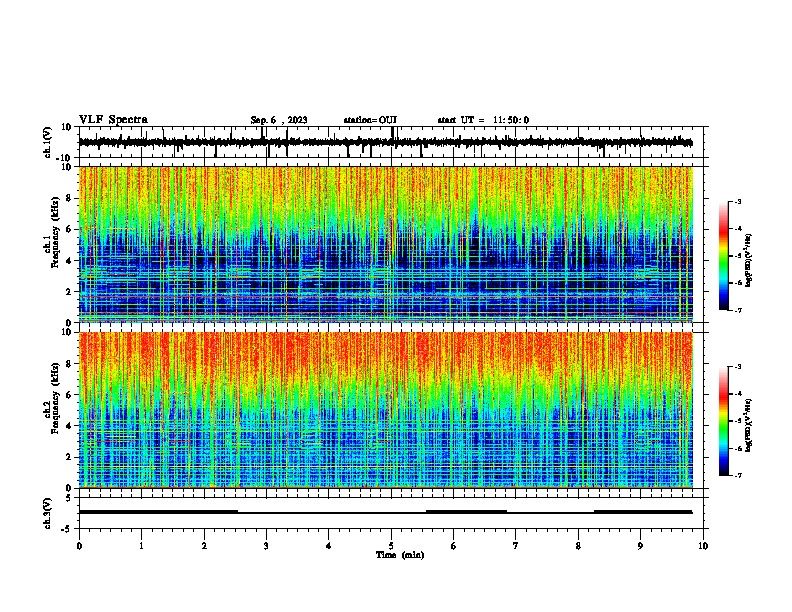Click the "9" tick on the time axis
The height and width of the screenshot is (612, 792).
click(x=640, y=546)
